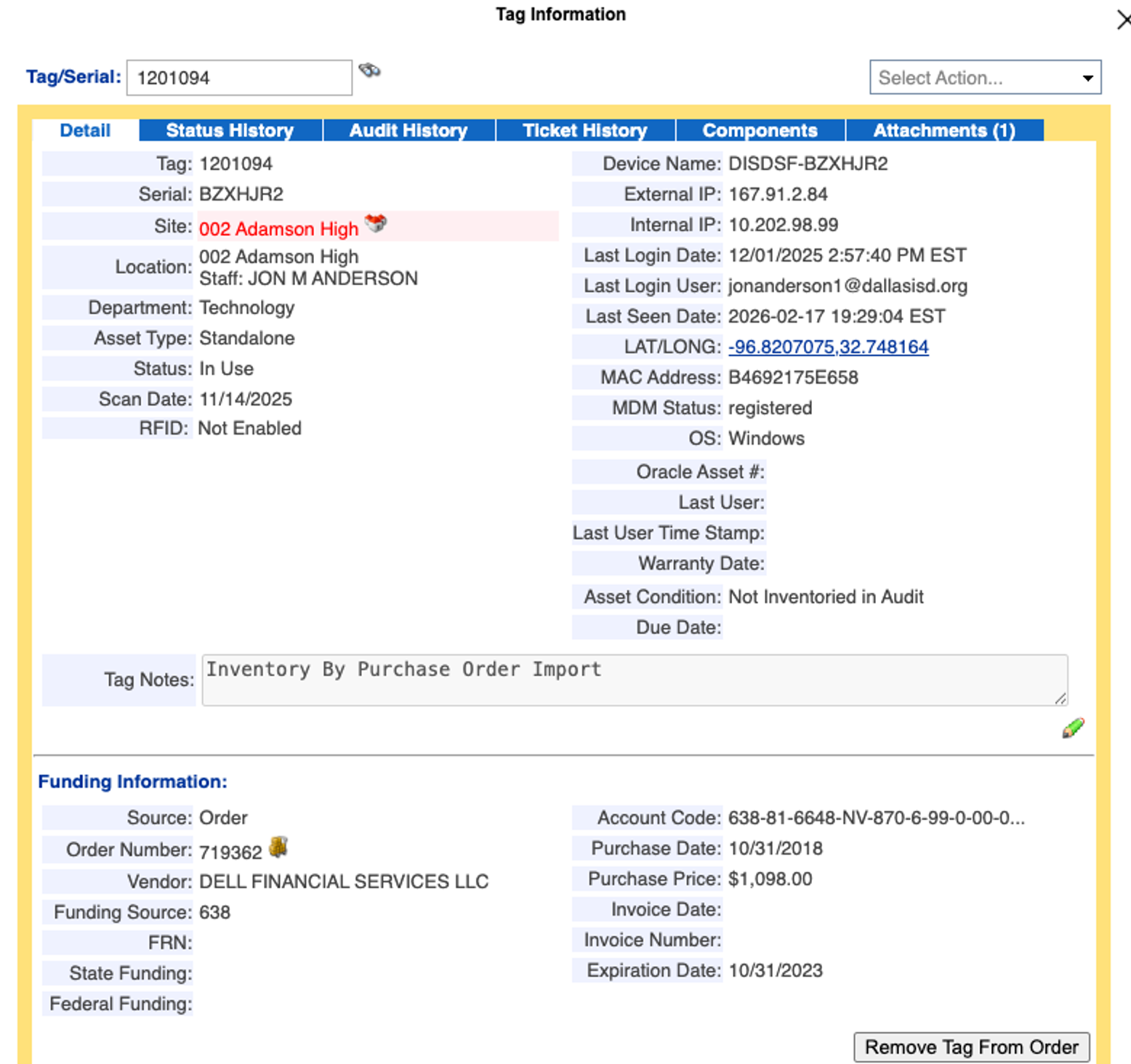1131x1064 pixels.
Task: Click MDM Status value registered
Action: click(770, 408)
